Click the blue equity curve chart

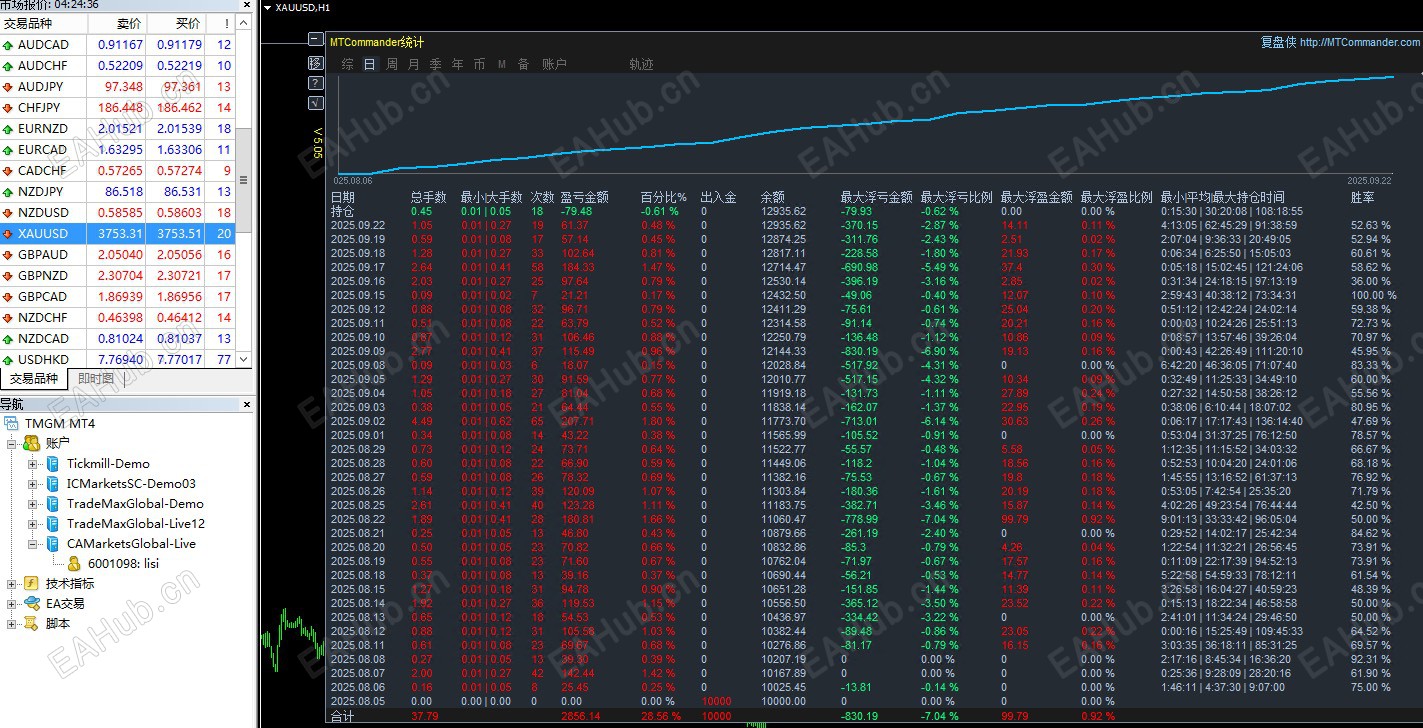pos(865,125)
